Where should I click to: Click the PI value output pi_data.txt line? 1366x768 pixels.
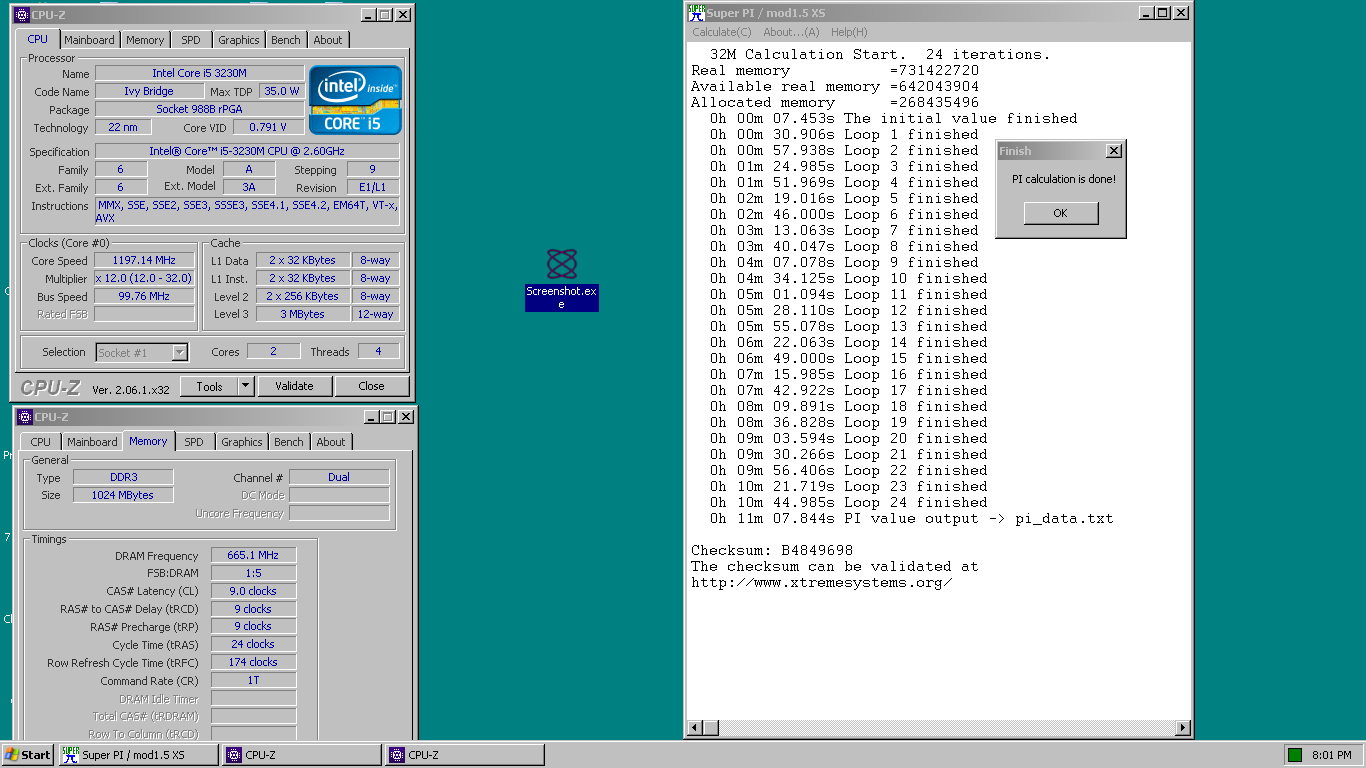point(912,518)
